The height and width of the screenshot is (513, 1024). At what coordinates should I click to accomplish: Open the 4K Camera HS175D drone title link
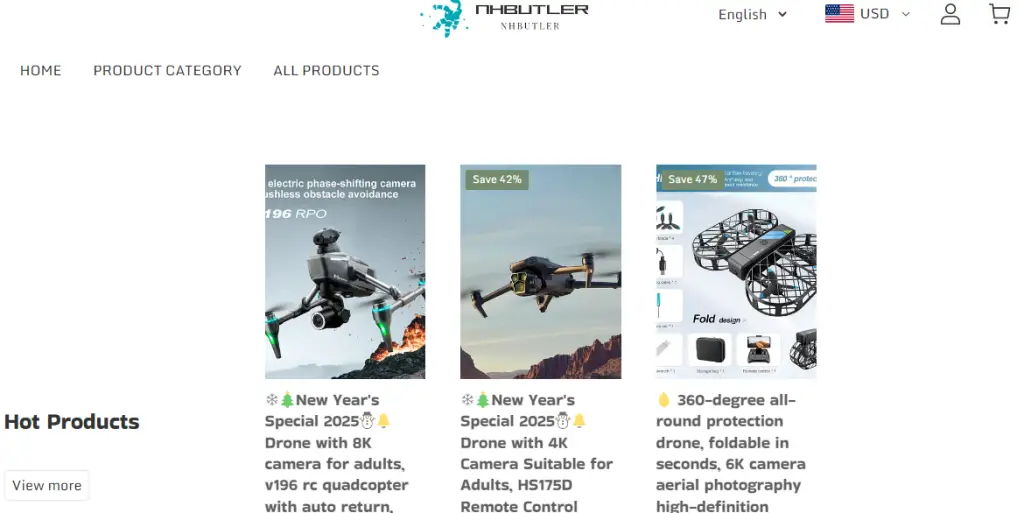[x=537, y=453]
